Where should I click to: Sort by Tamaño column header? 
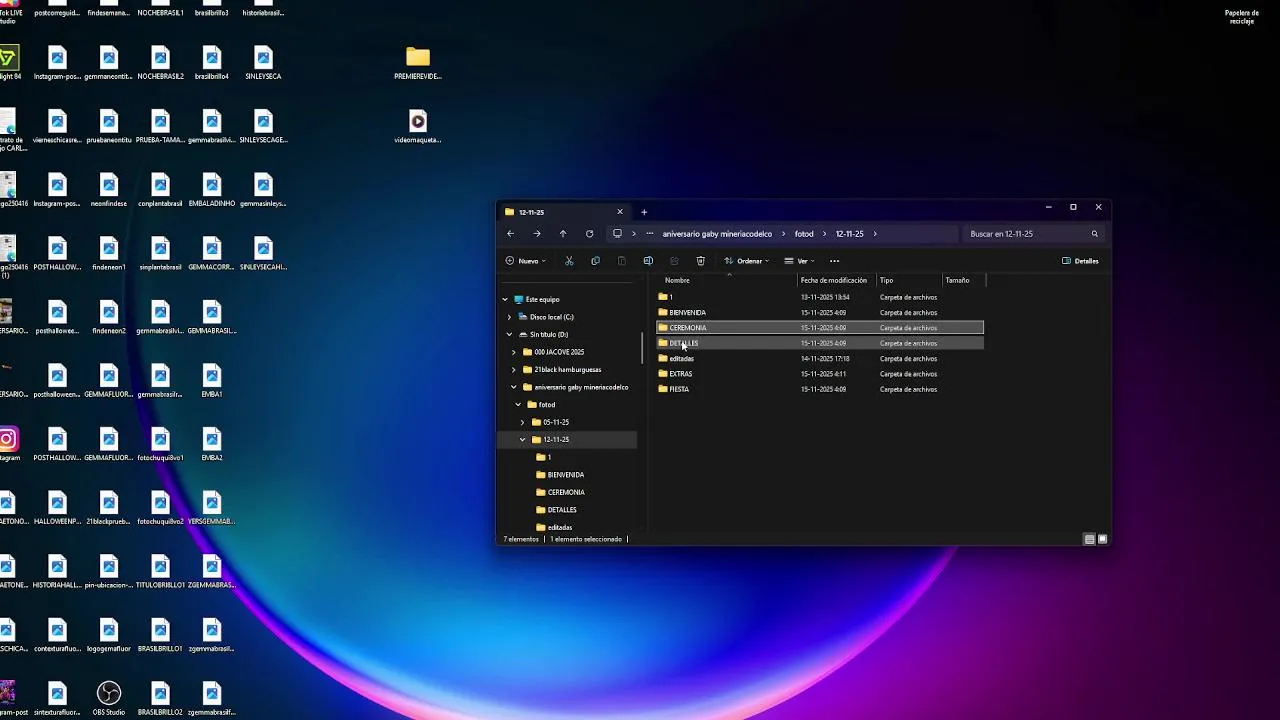(962, 280)
